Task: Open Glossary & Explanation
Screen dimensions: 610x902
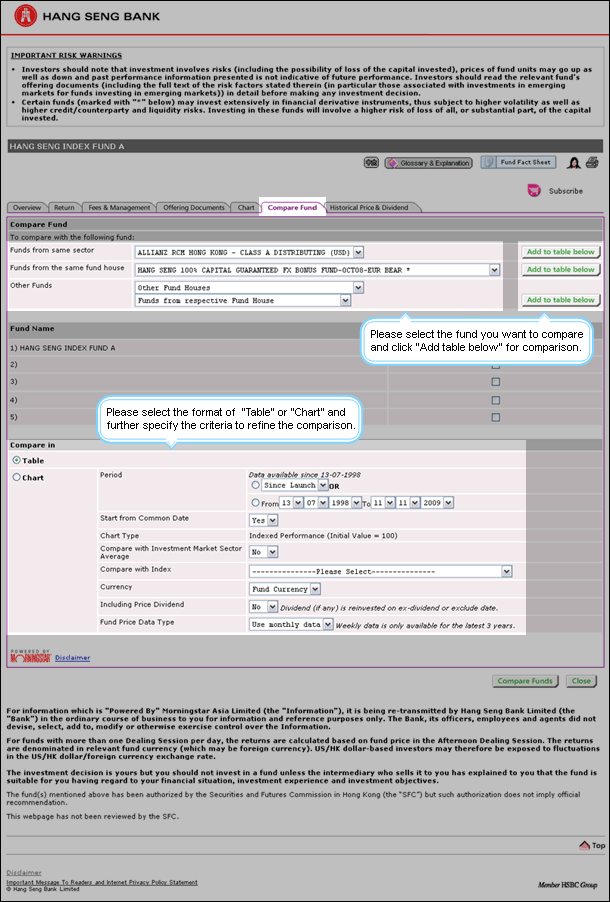Action: coord(428,163)
